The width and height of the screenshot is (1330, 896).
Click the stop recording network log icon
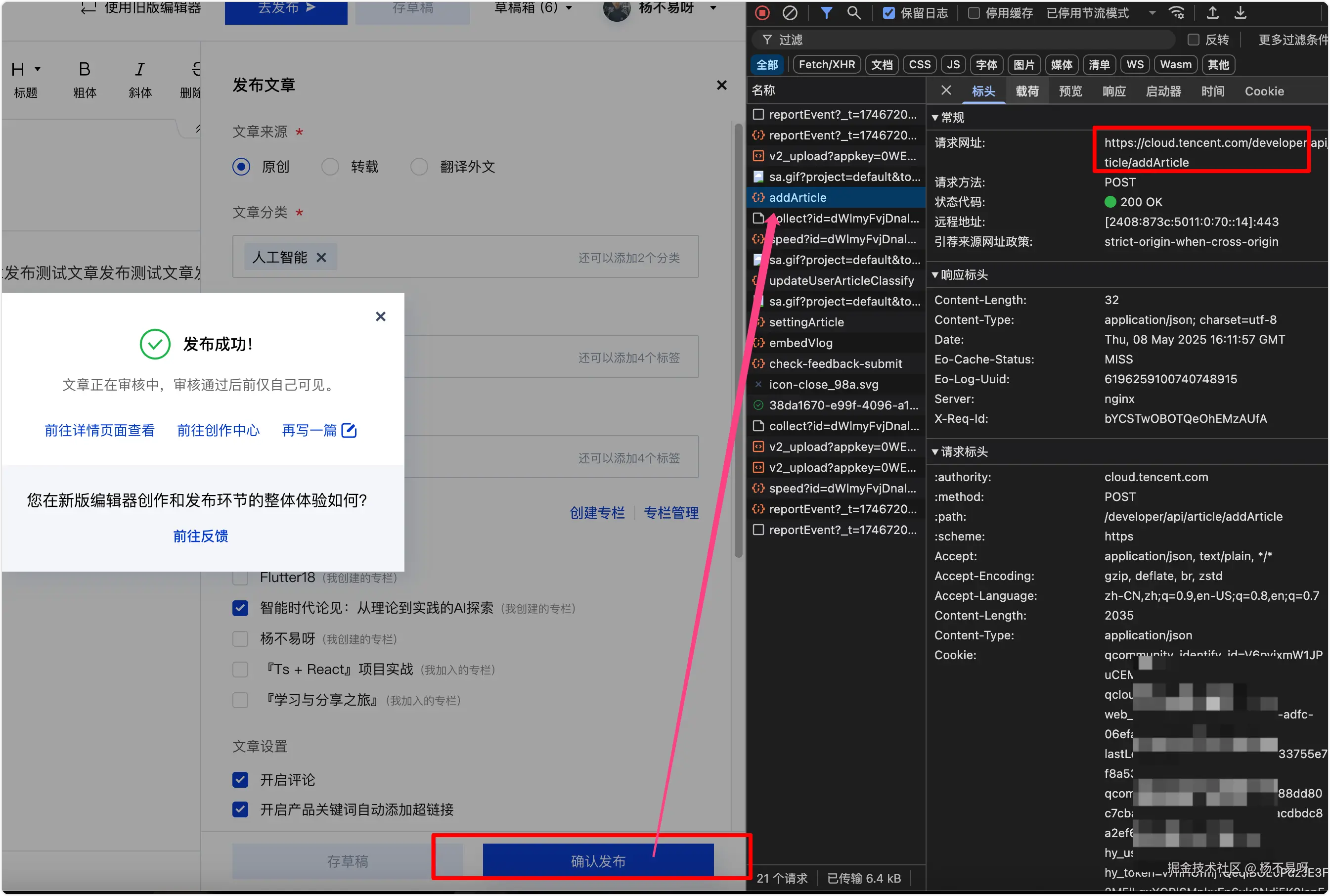pos(762,12)
